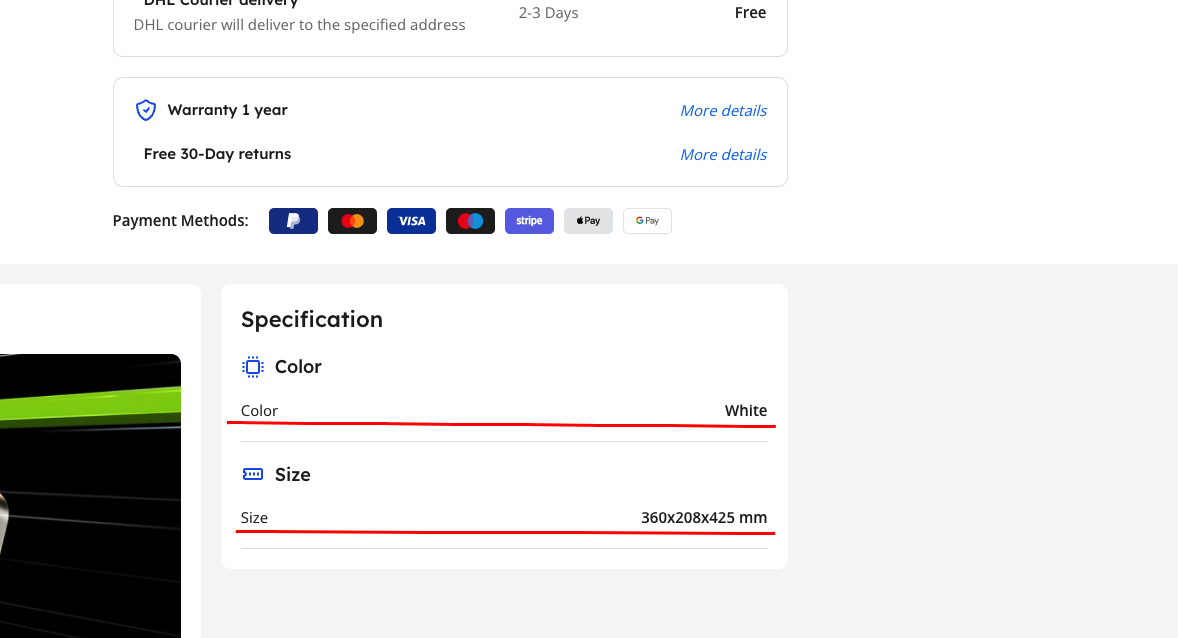Click the product image thumbnail
Viewport: 1178px width, 638px height.
point(90,496)
